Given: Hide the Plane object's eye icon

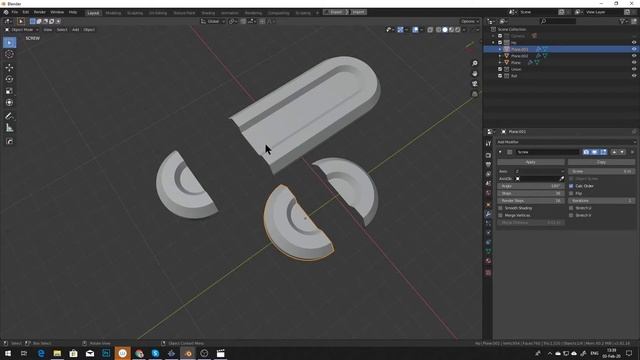Looking at the screenshot, I should point(634,62).
